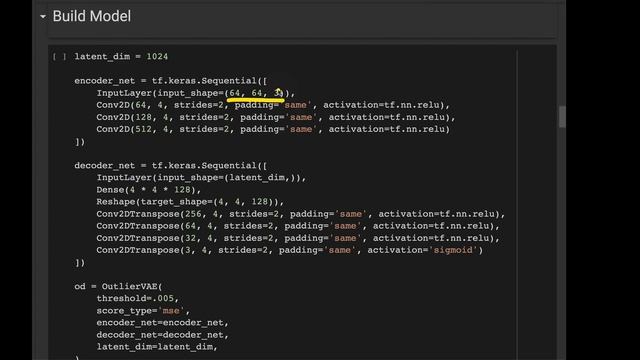Click the InputLayer input_shape=(latent_dim,) line

[201, 178]
